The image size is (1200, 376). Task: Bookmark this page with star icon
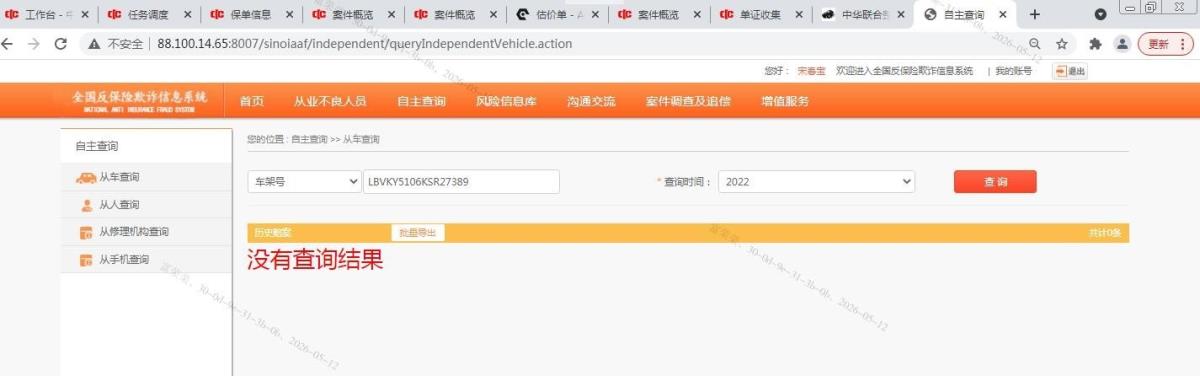[x=1062, y=44]
